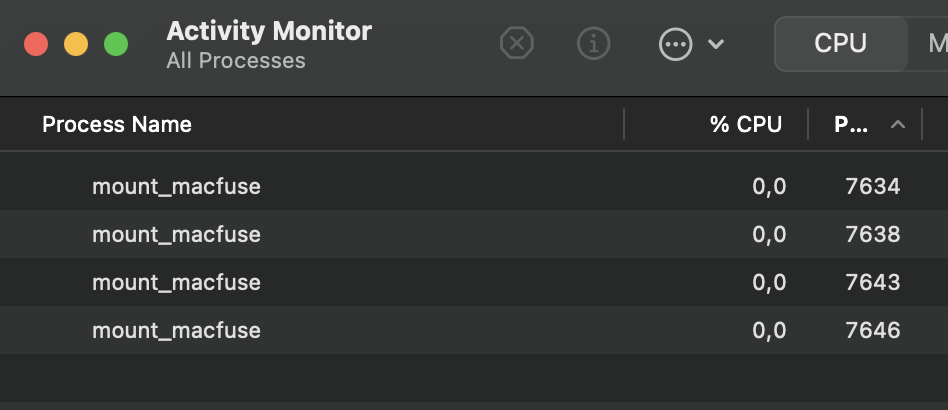This screenshot has width=948, height=410.
Task: Switch to the partially visible Memory tab
Action: point(936,44)
